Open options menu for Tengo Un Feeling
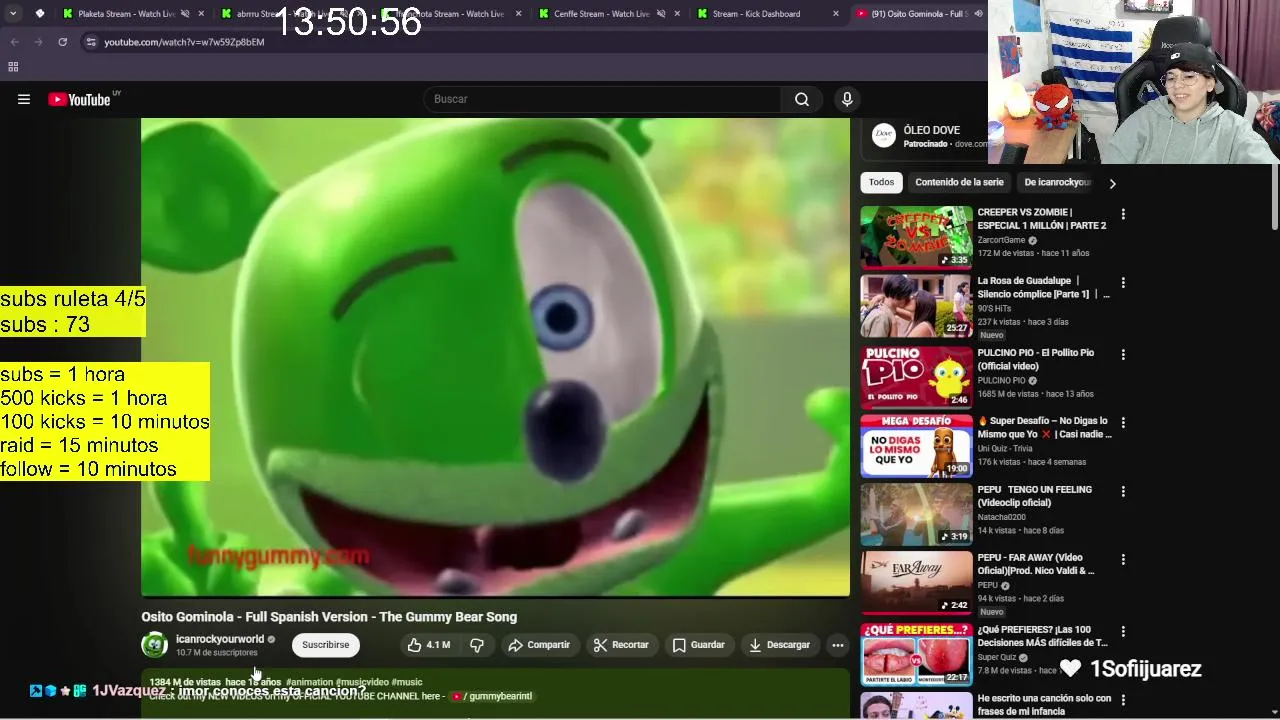This screenshot has width=1280, height=720. pos(1123,492)
